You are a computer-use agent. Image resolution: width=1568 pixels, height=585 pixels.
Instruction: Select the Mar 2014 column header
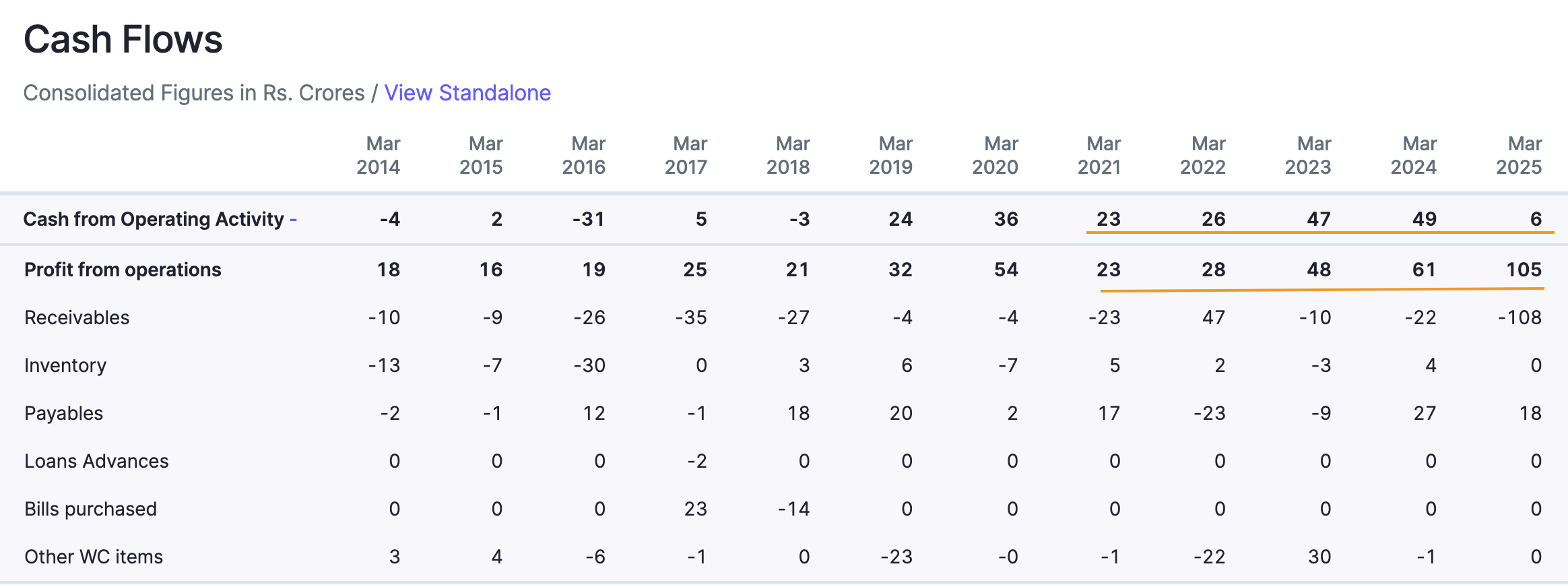pos(379,155)
